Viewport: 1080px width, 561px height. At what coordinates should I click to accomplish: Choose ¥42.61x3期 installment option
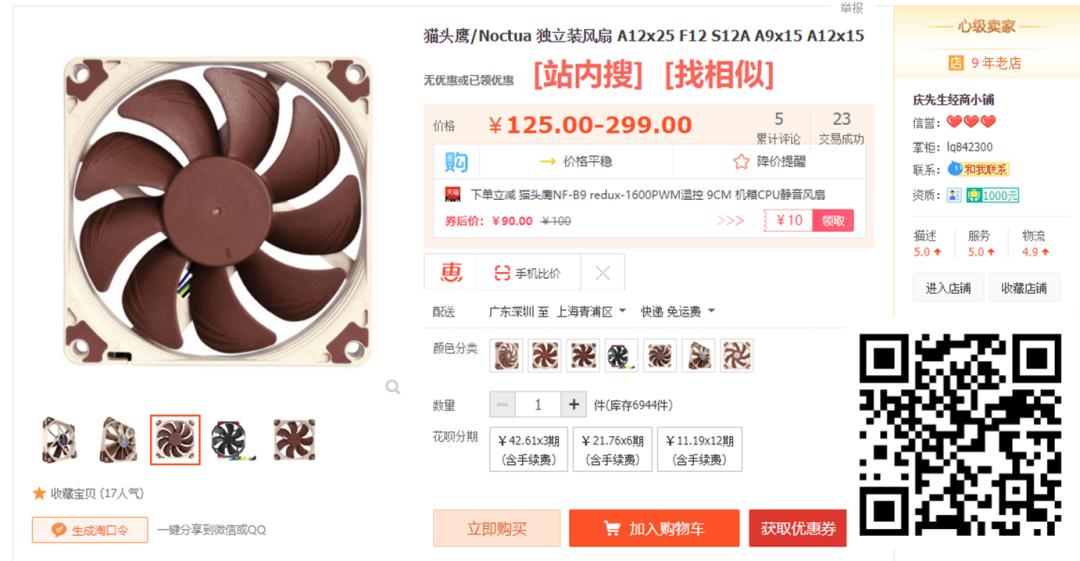pos(529,449)
